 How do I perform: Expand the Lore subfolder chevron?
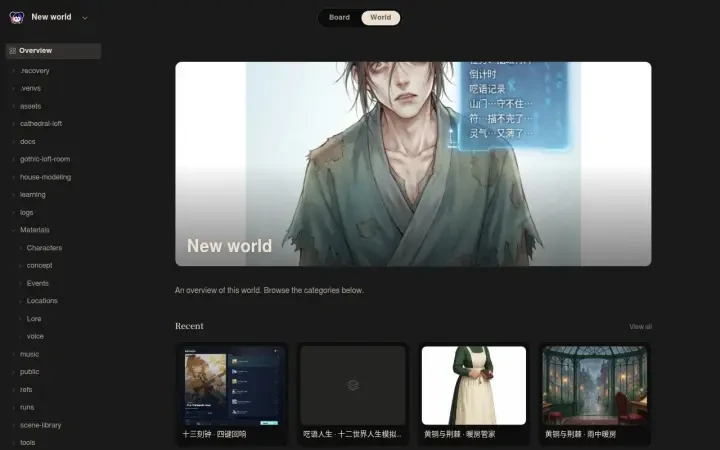click(x=20, y=319)
